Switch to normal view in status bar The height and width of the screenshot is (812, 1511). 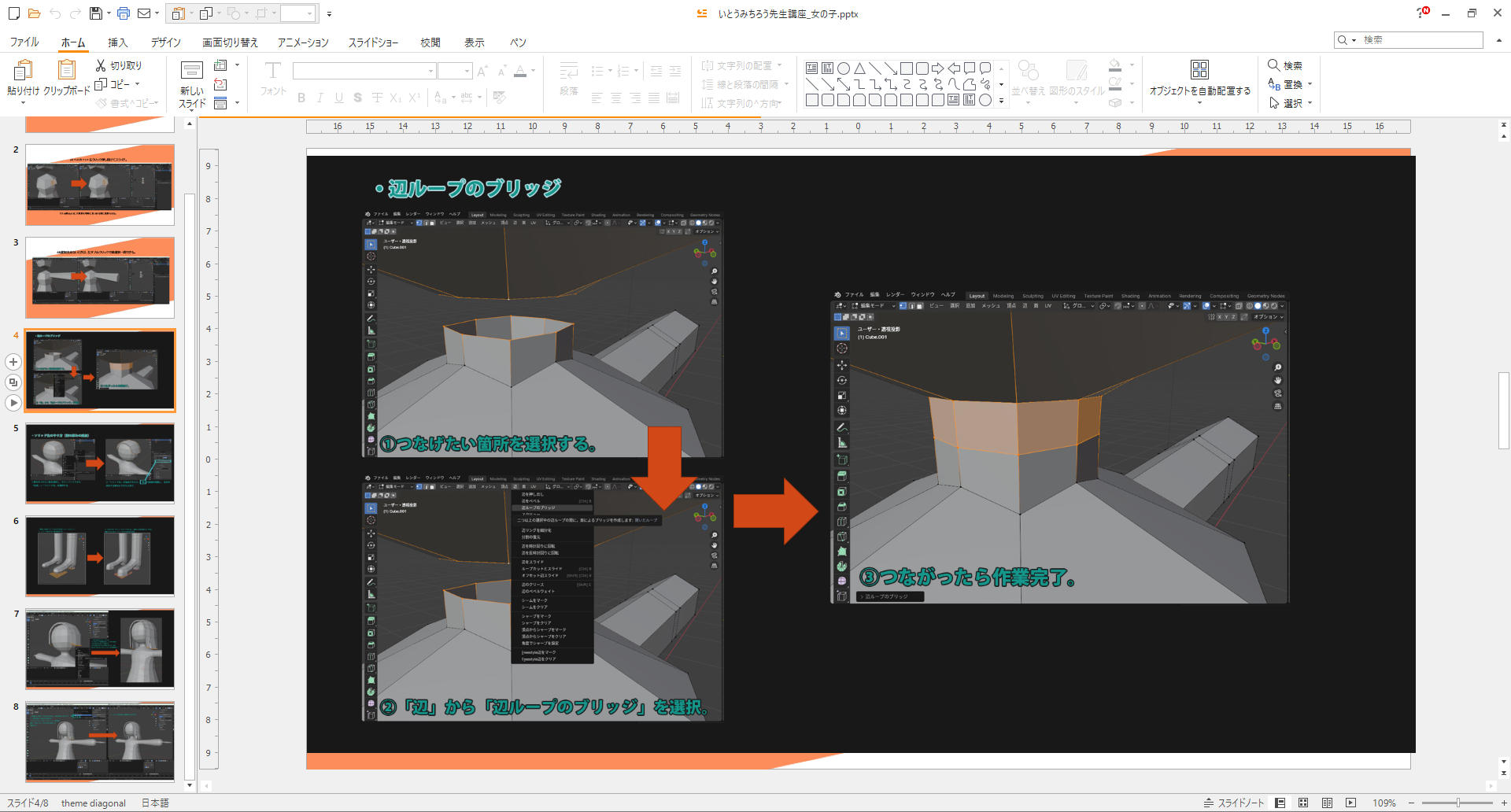point(1280,803)
